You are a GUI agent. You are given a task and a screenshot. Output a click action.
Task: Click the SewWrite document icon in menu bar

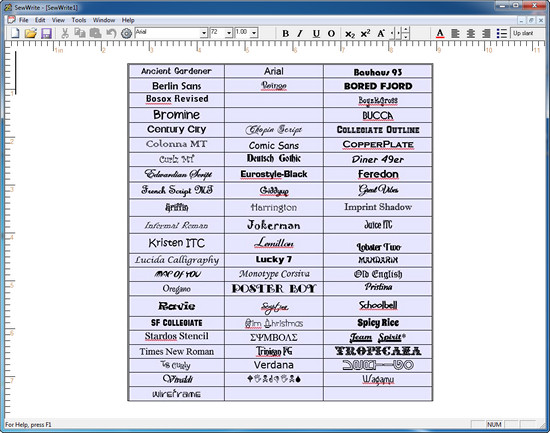(x=11, y=20)
